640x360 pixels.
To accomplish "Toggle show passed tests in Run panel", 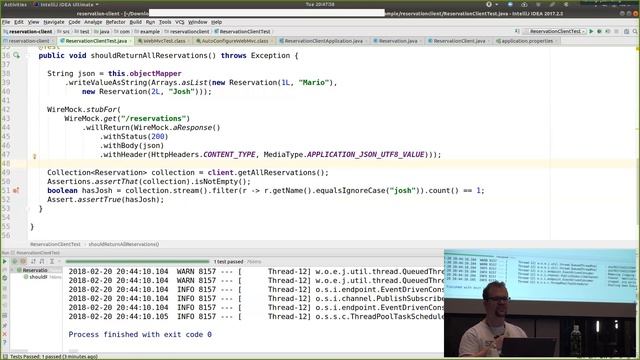I will click(15, 261).
